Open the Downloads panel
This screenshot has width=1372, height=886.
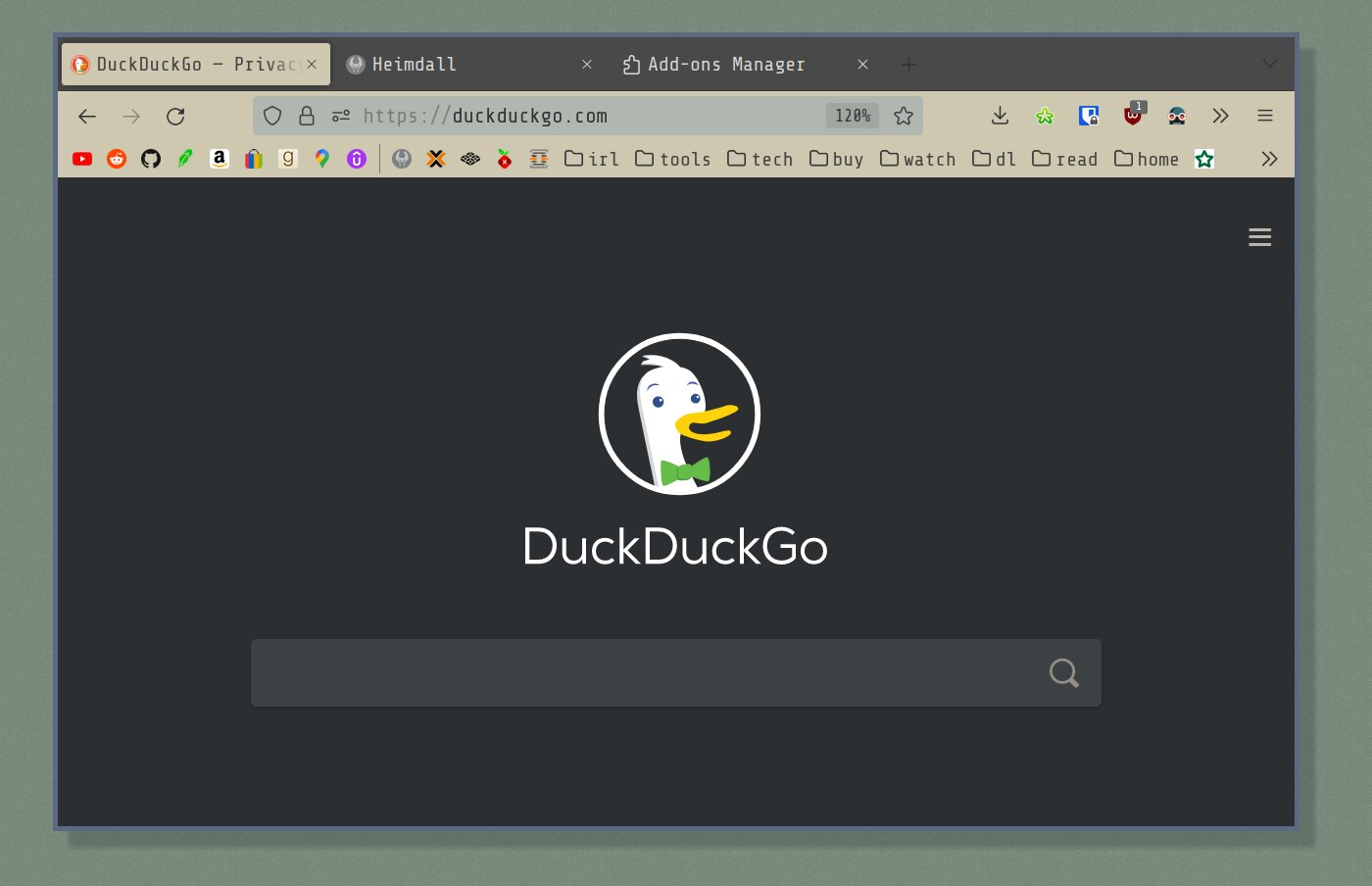[x=1000, y=116]
